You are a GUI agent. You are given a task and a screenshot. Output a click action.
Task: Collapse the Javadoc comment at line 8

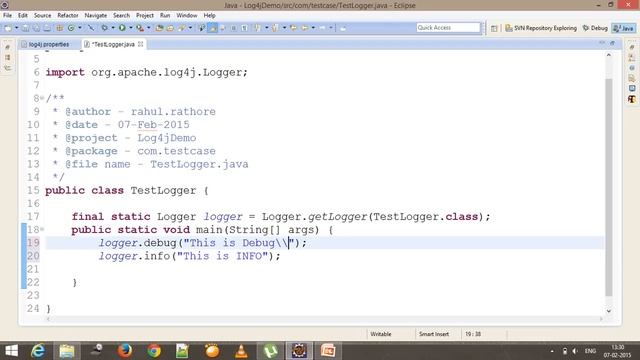tap(42, 98)
